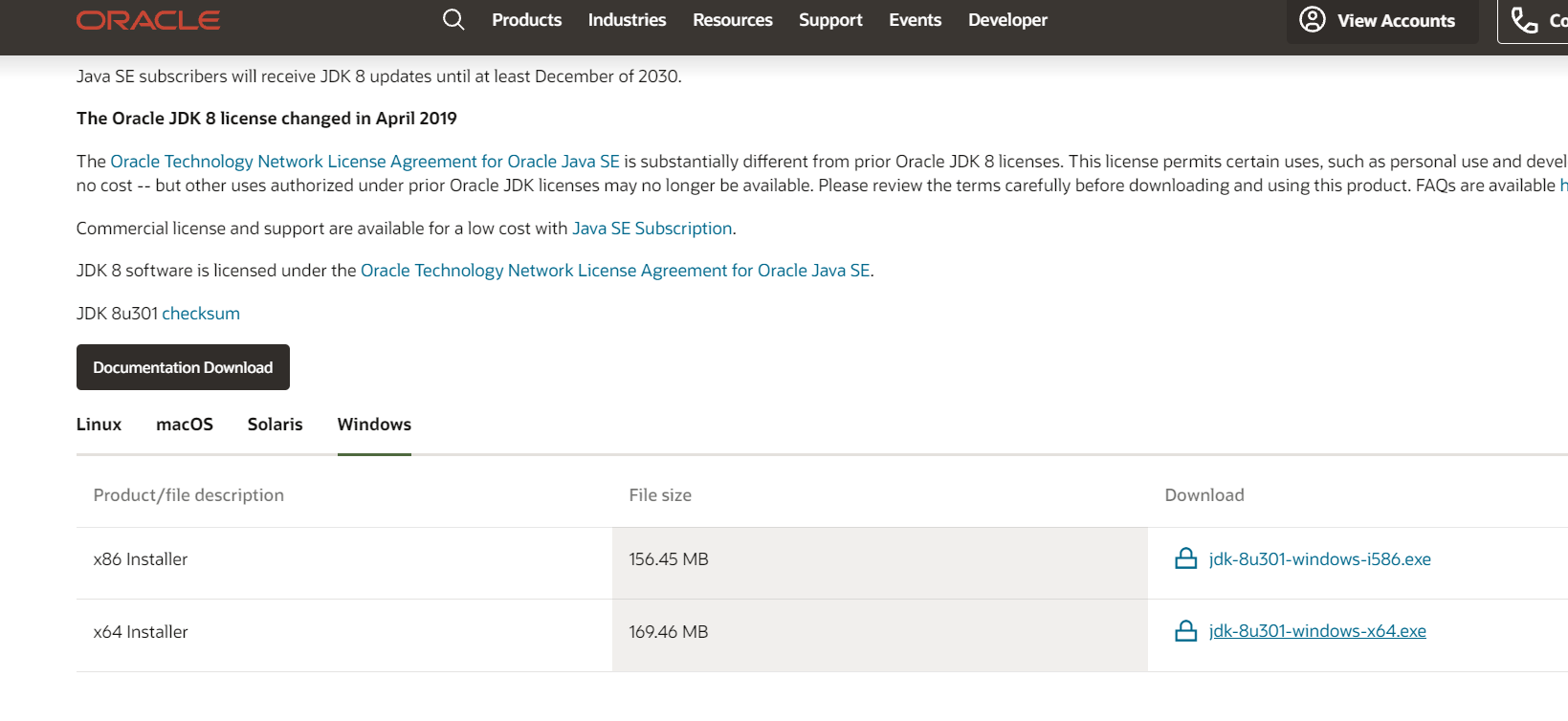Open the Developer menu

coord(1007,20)
